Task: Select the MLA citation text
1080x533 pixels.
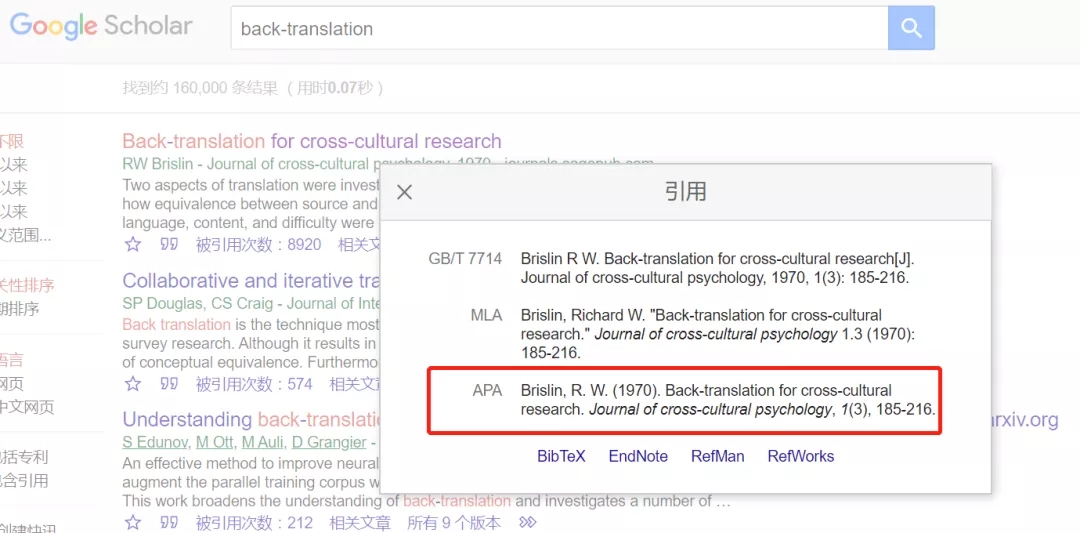Action: pos(717,334)
